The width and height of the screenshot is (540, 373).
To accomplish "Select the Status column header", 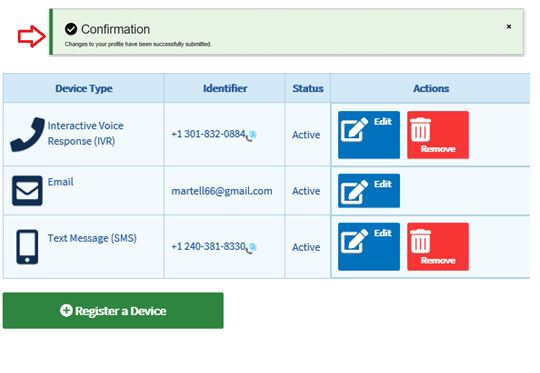I will [308, 89].
